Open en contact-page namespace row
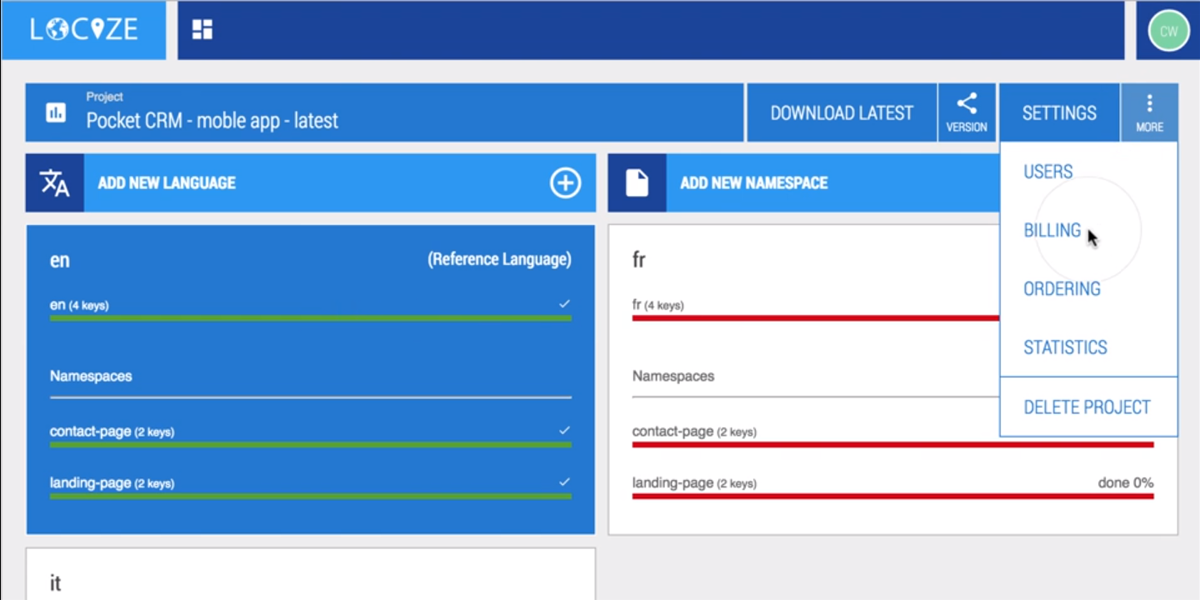Image resolution: width=1200 pixels, height=600 pixels. tap(310, 433)
